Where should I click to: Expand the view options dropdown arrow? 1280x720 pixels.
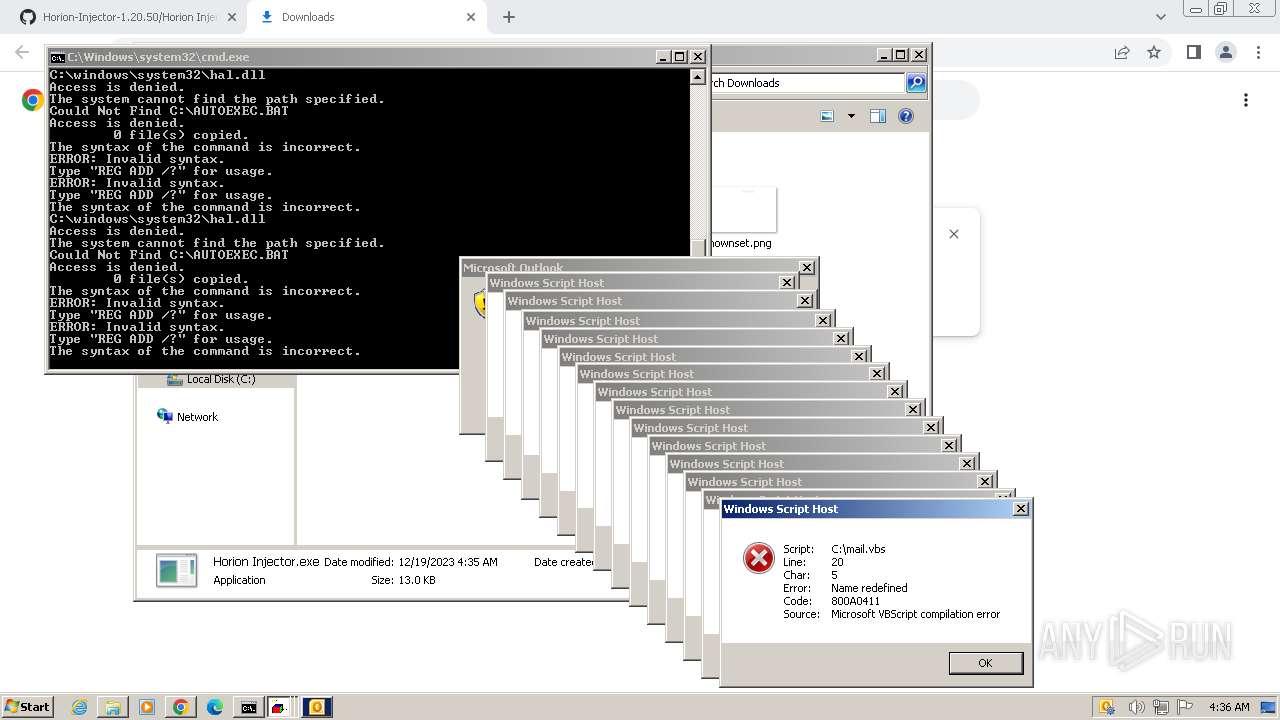tap(851, 116)
